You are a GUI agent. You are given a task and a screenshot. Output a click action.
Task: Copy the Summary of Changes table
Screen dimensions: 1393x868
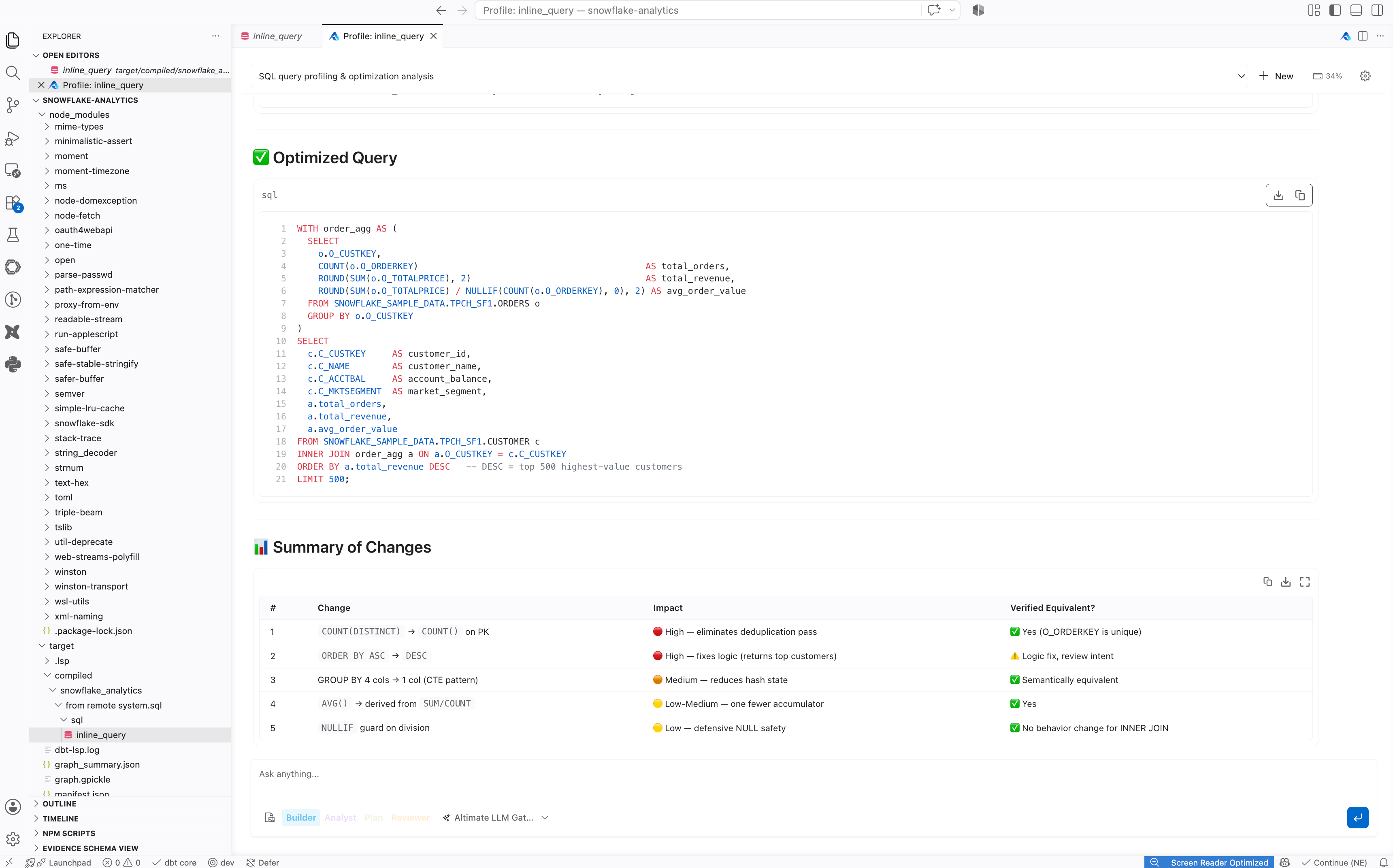click(1267, 581)
